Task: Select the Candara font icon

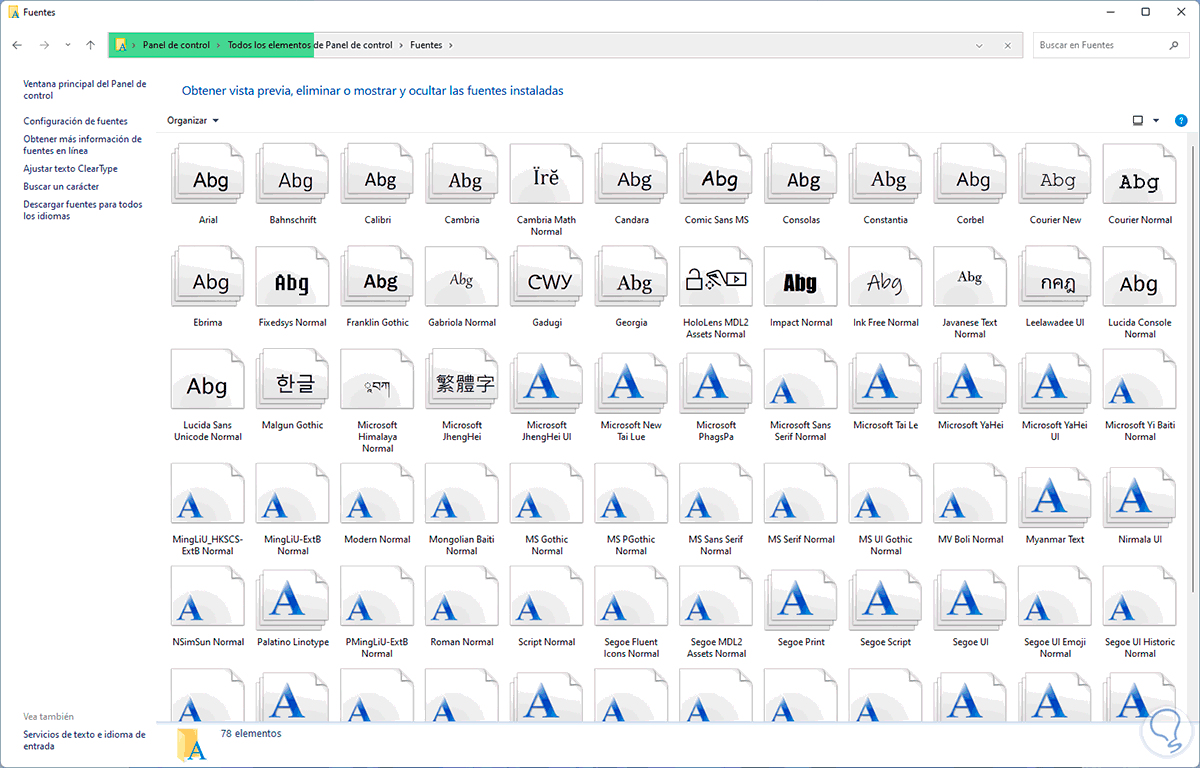Action: click(631, 176)
